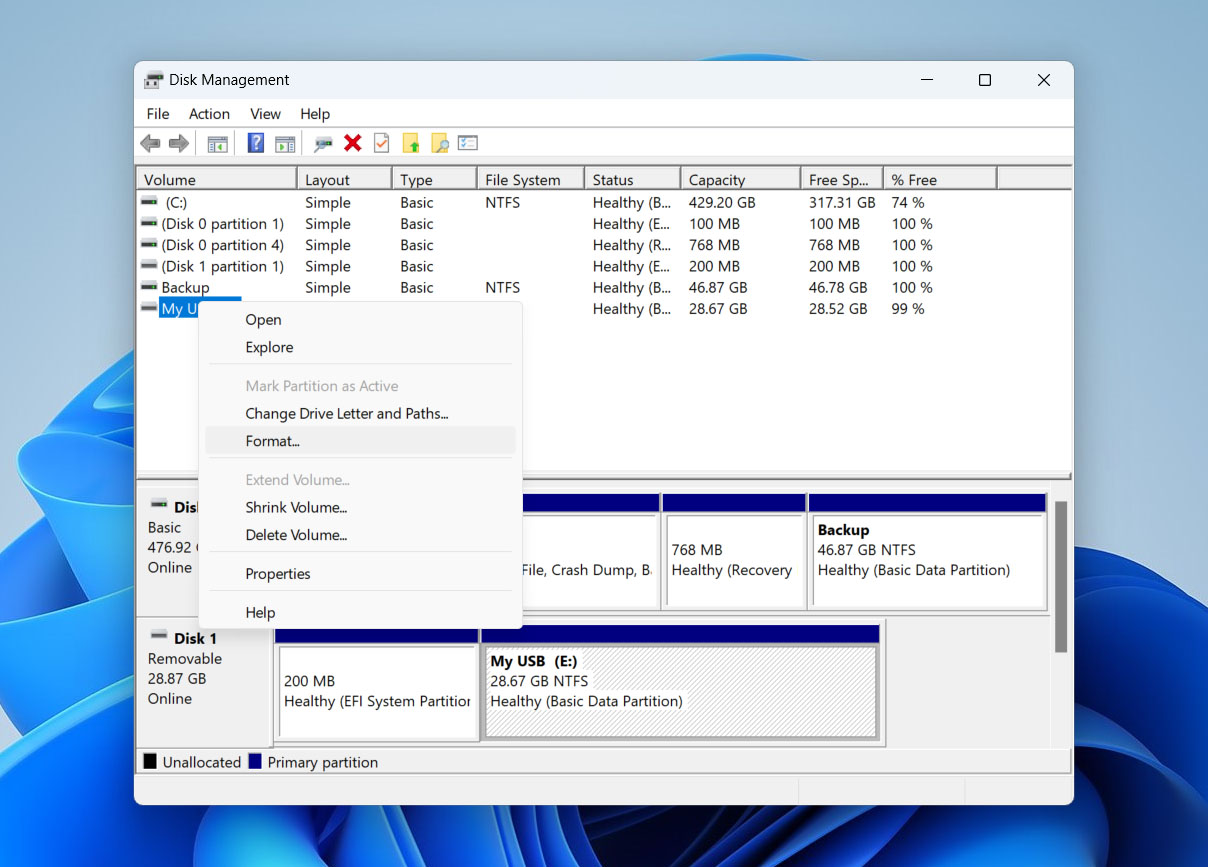Open the Action menu
The image size is (1208, 867).
click(x=209, y=114)
